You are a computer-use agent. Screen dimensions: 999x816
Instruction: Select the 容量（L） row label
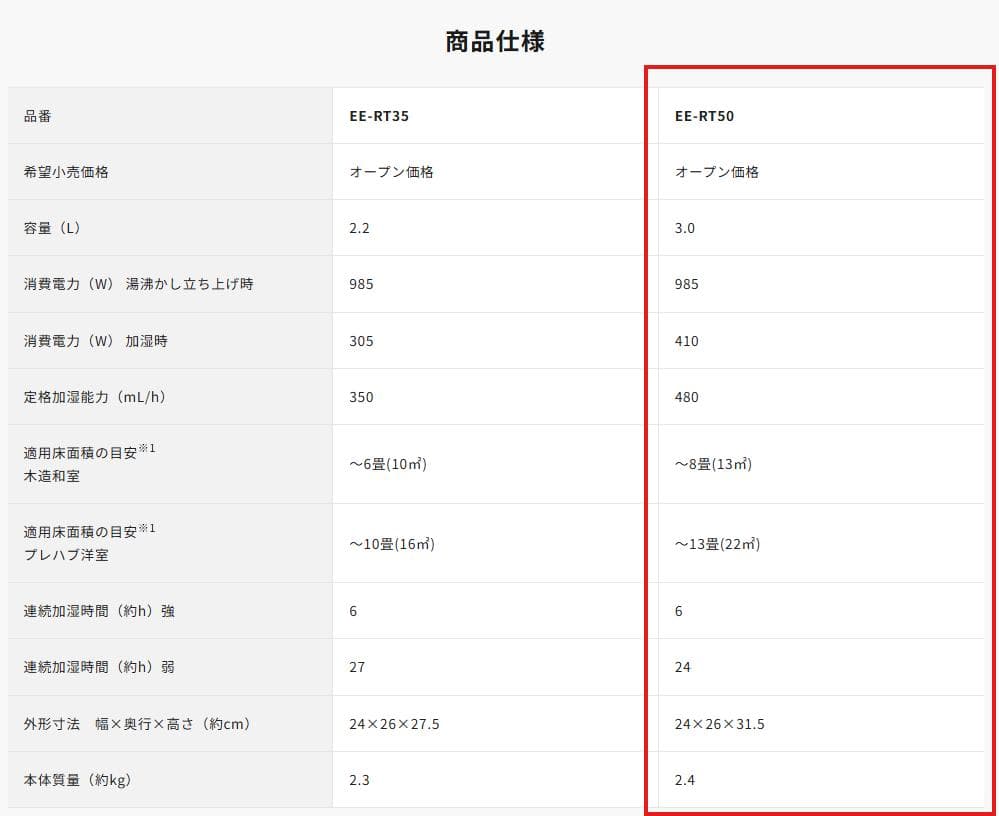click(x=50, y=227)
